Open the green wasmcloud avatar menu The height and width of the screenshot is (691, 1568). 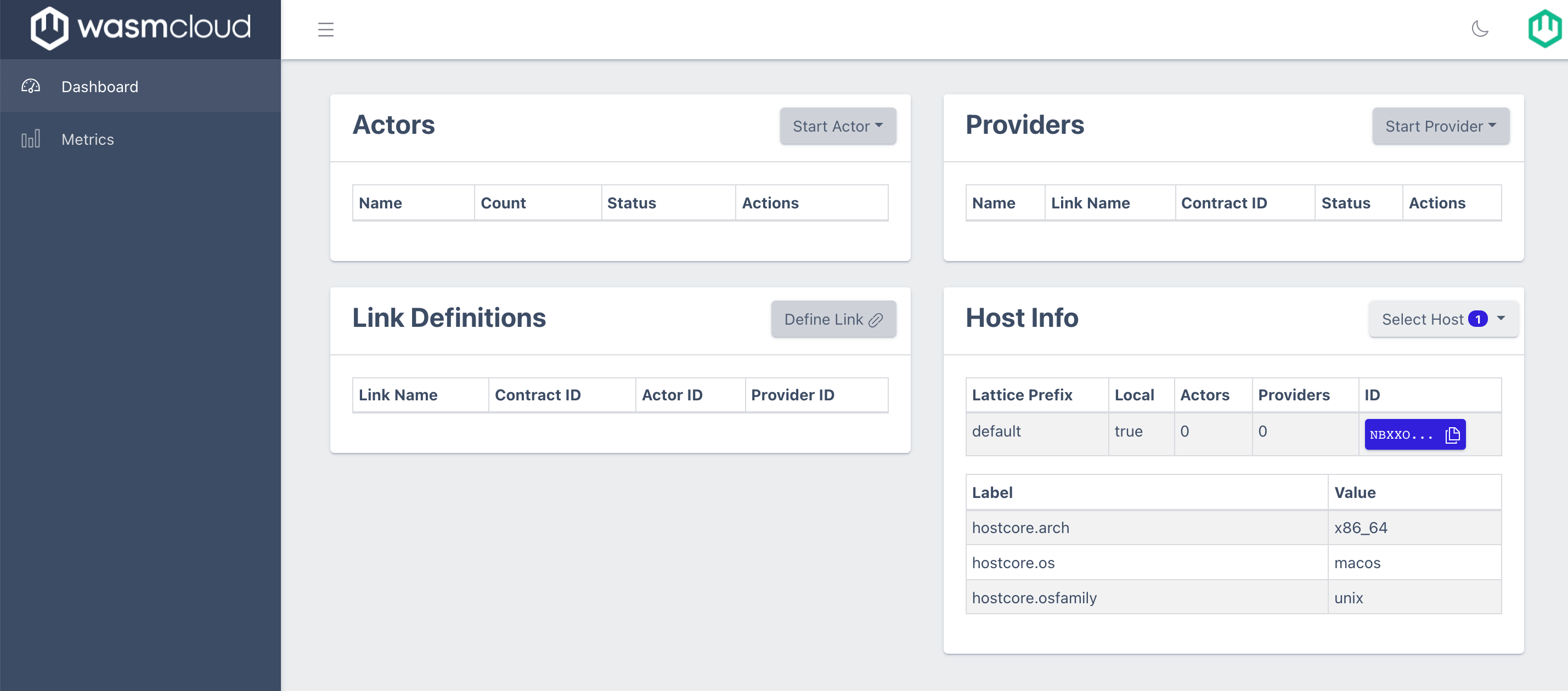point(1544,29)
